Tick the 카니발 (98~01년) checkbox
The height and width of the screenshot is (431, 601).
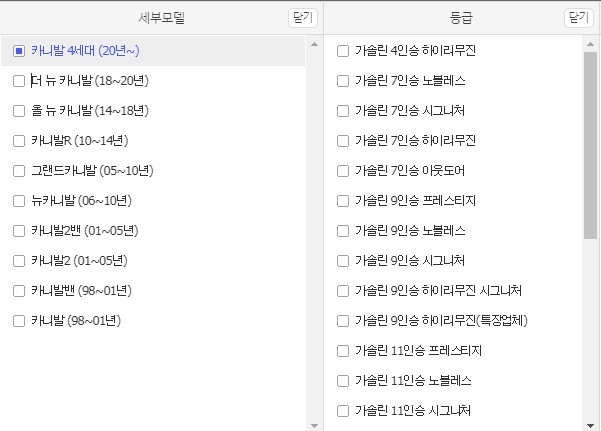click(x=19, y=321)
